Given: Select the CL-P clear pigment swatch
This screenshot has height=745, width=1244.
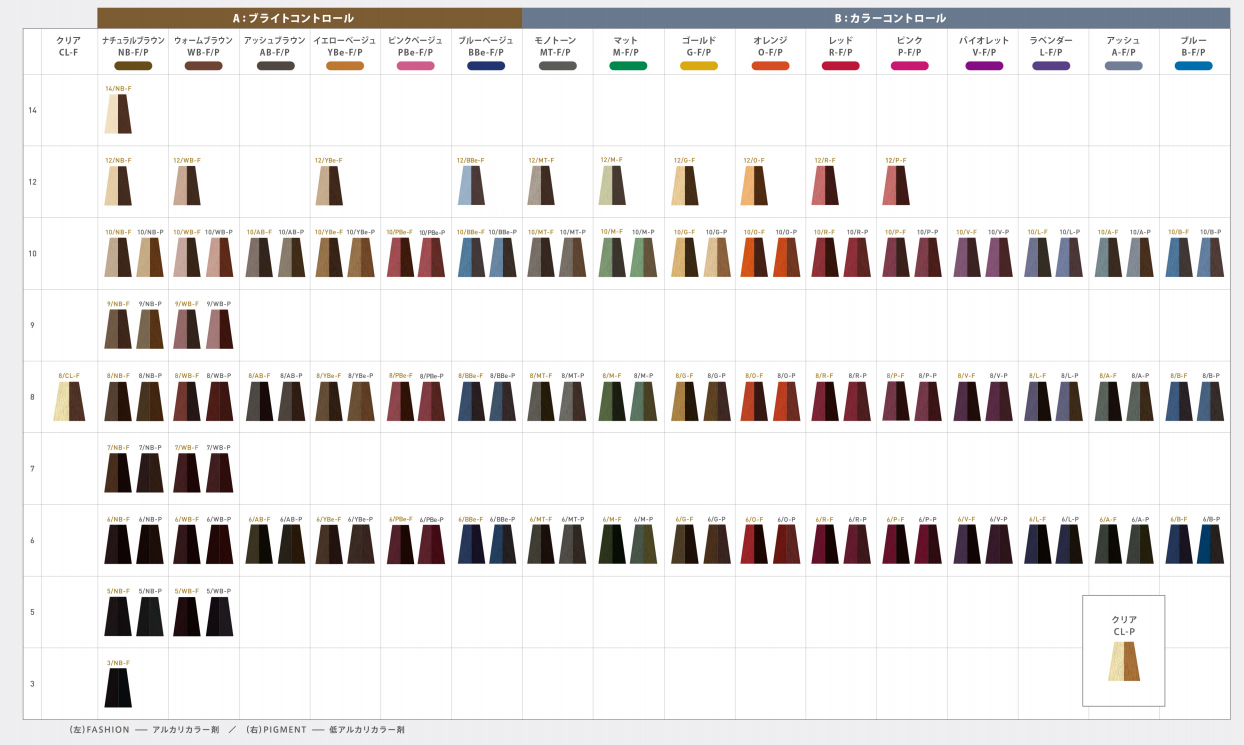Looking at the screenshot, I should pyautogui.click(x=1124, y=661).
